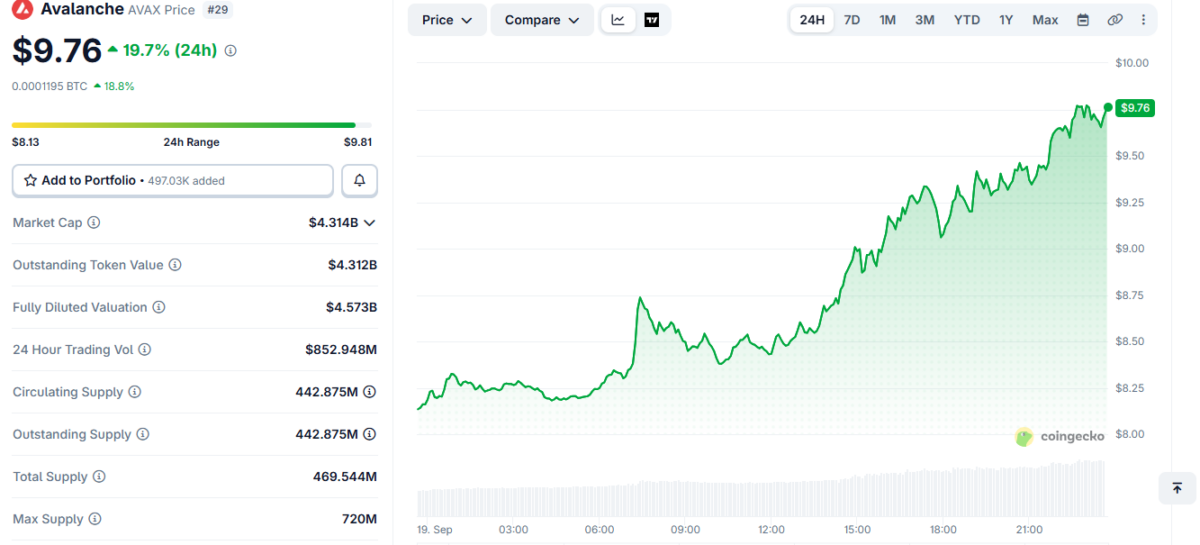Switch to line chart view icon
Image resolution: width=1200 pixels, height=545 pixels.
tap(618, 20)
